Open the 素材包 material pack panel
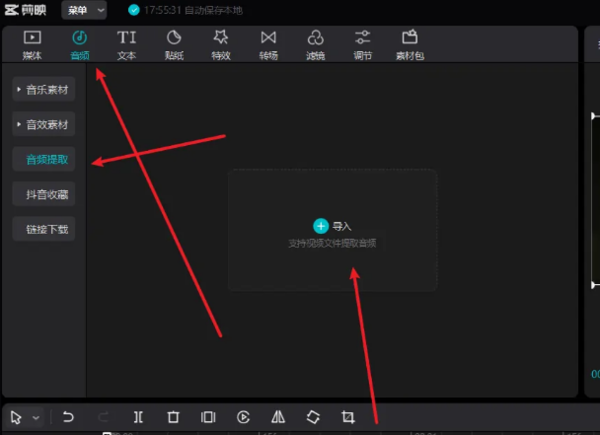Image resolution: width=600 pixels, height=435 pixels. 410,45
